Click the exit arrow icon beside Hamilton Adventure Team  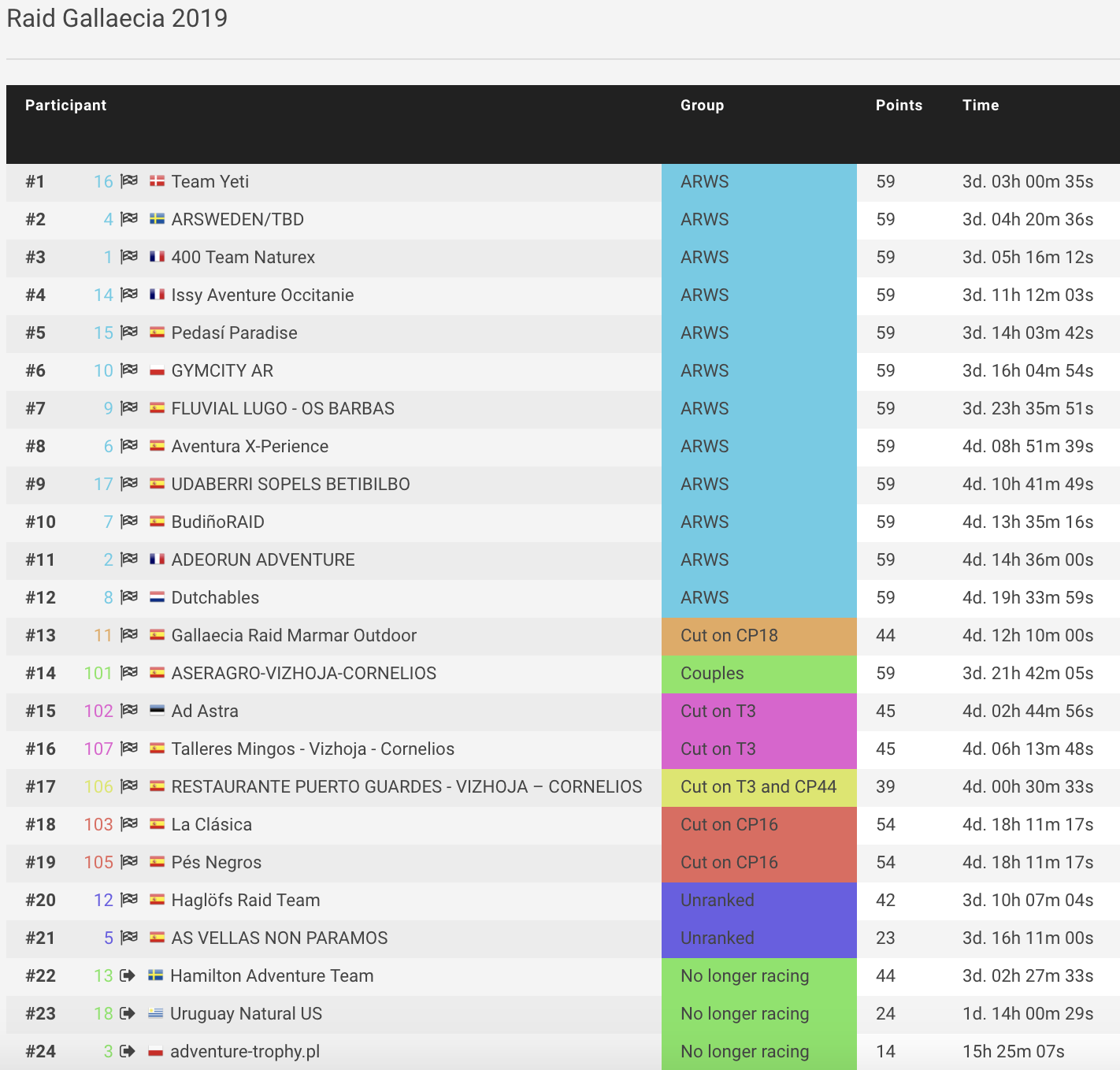(x=128, y=975)
